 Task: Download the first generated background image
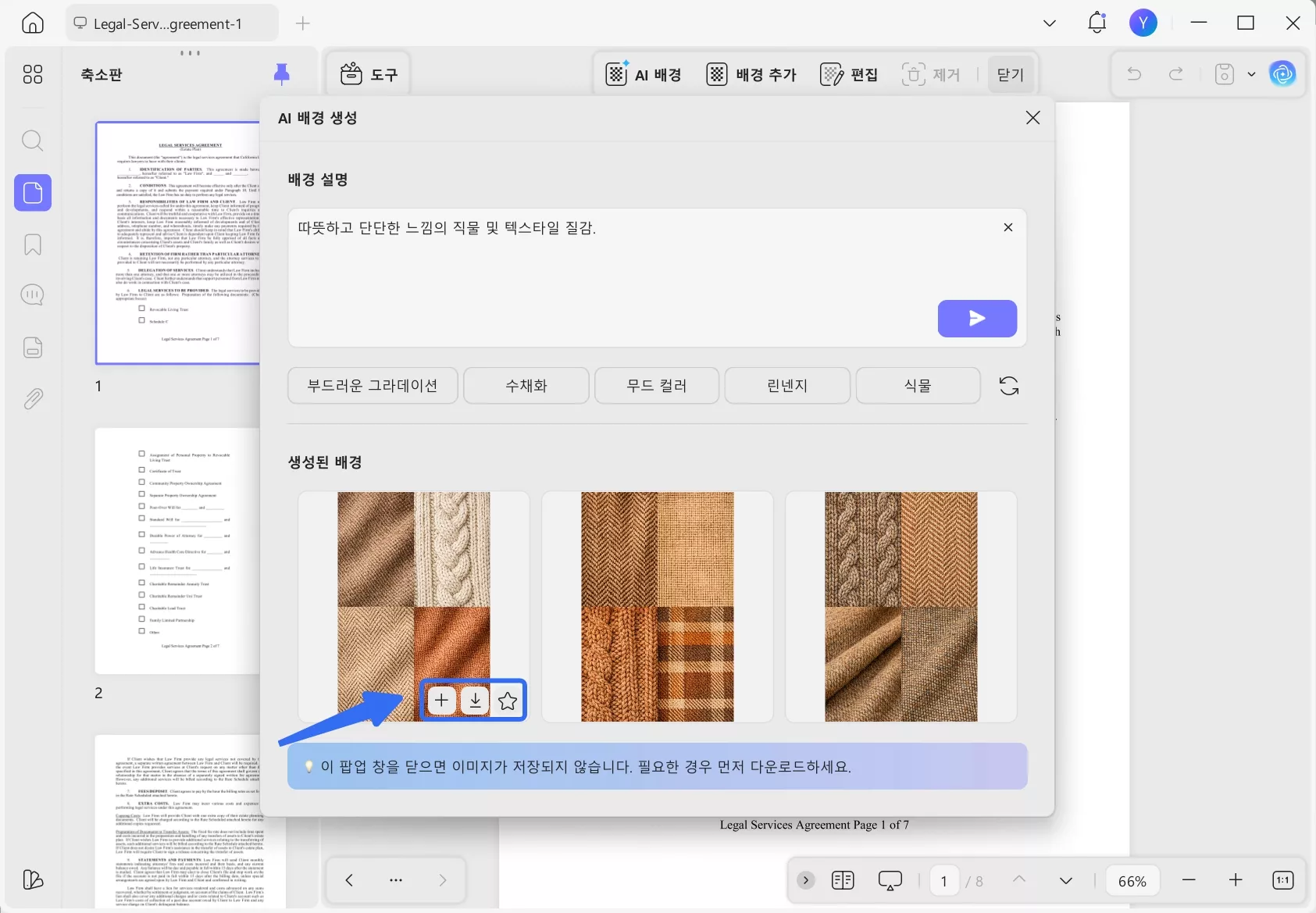tap(475, 700)
